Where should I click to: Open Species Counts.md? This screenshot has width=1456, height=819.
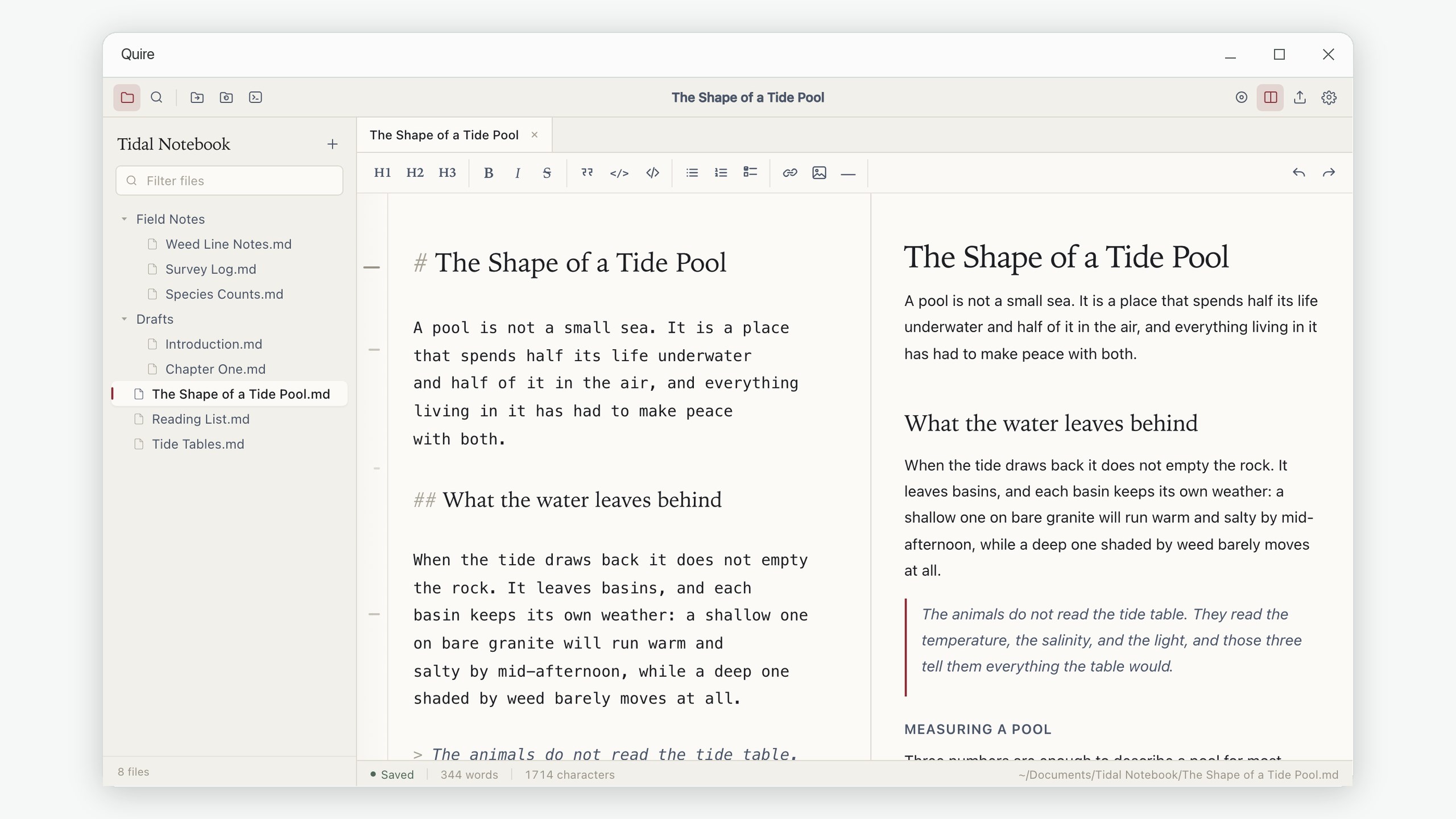click(x=229, y=294)
